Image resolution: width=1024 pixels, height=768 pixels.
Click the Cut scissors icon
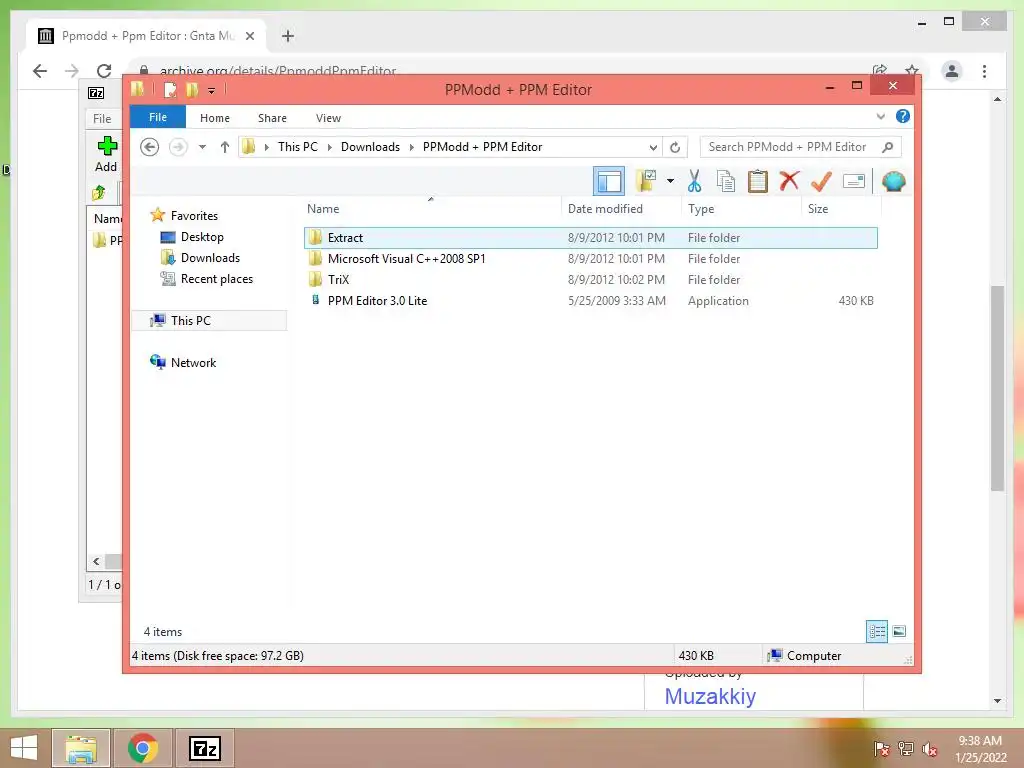tap(694, 181)
